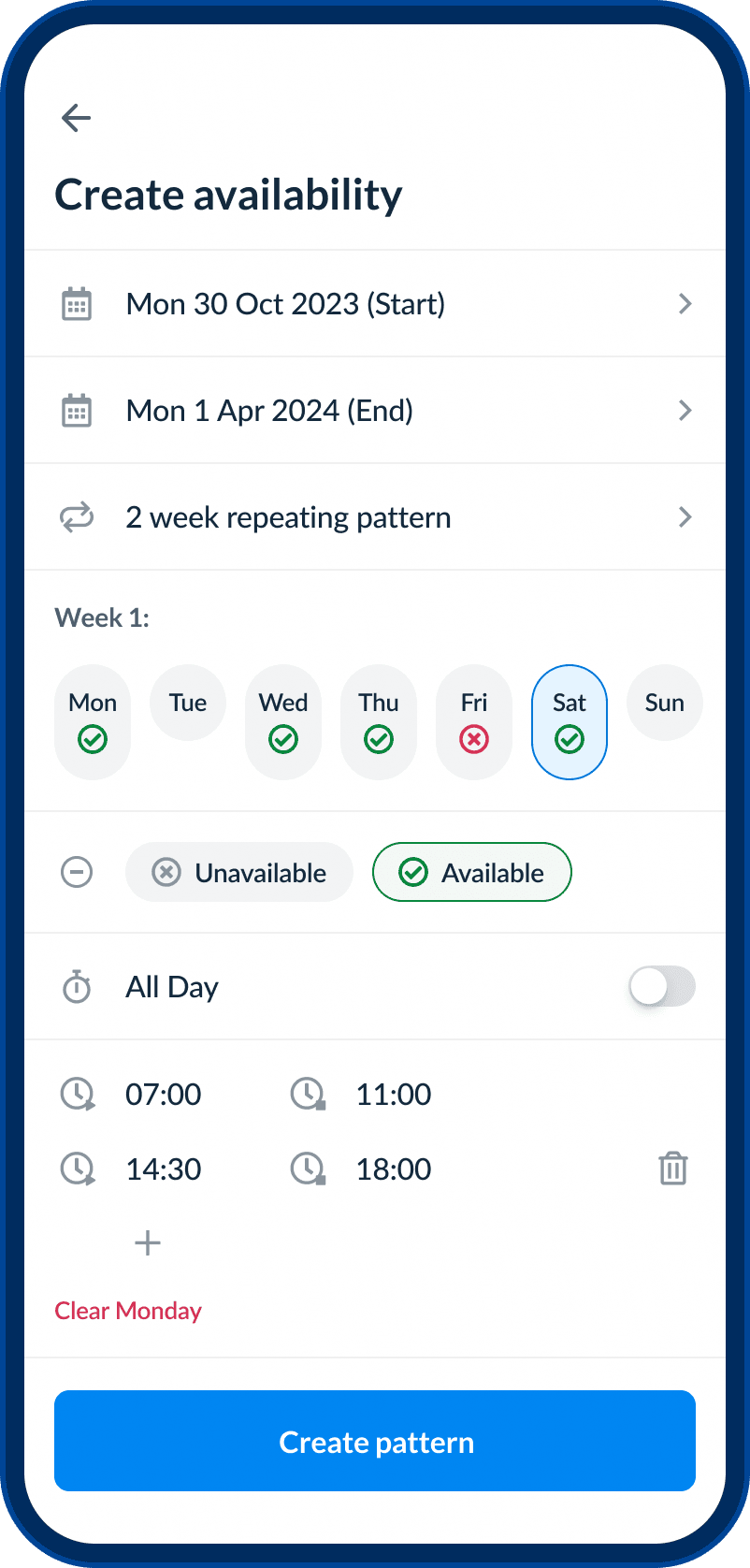Open start date chevron for Mon 30 Oct 2023
The width and height of the screenshot is (750, 1568).
685,304
